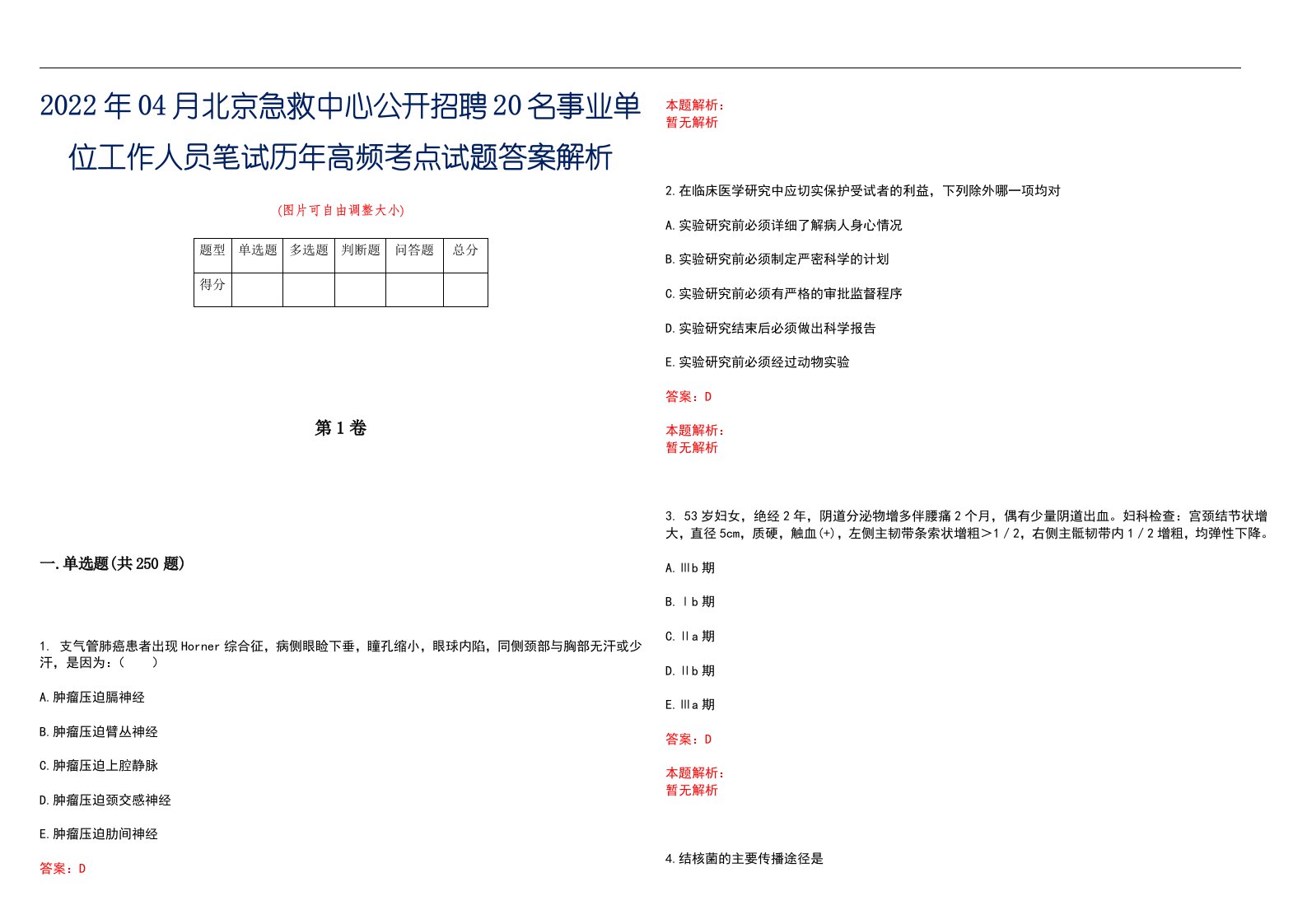Screen dimensions: 1307x924
Task: Click the '本题解析：' label under question 3
Action: click(x=695, y=773)
